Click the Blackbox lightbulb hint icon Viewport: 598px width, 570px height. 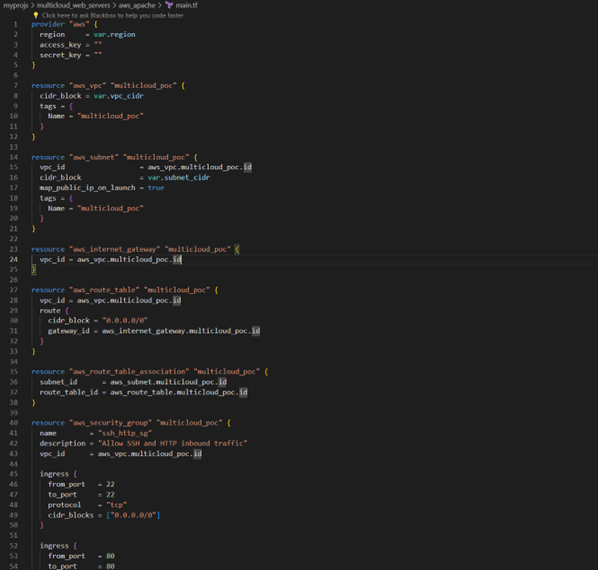(x=35, y=15)
